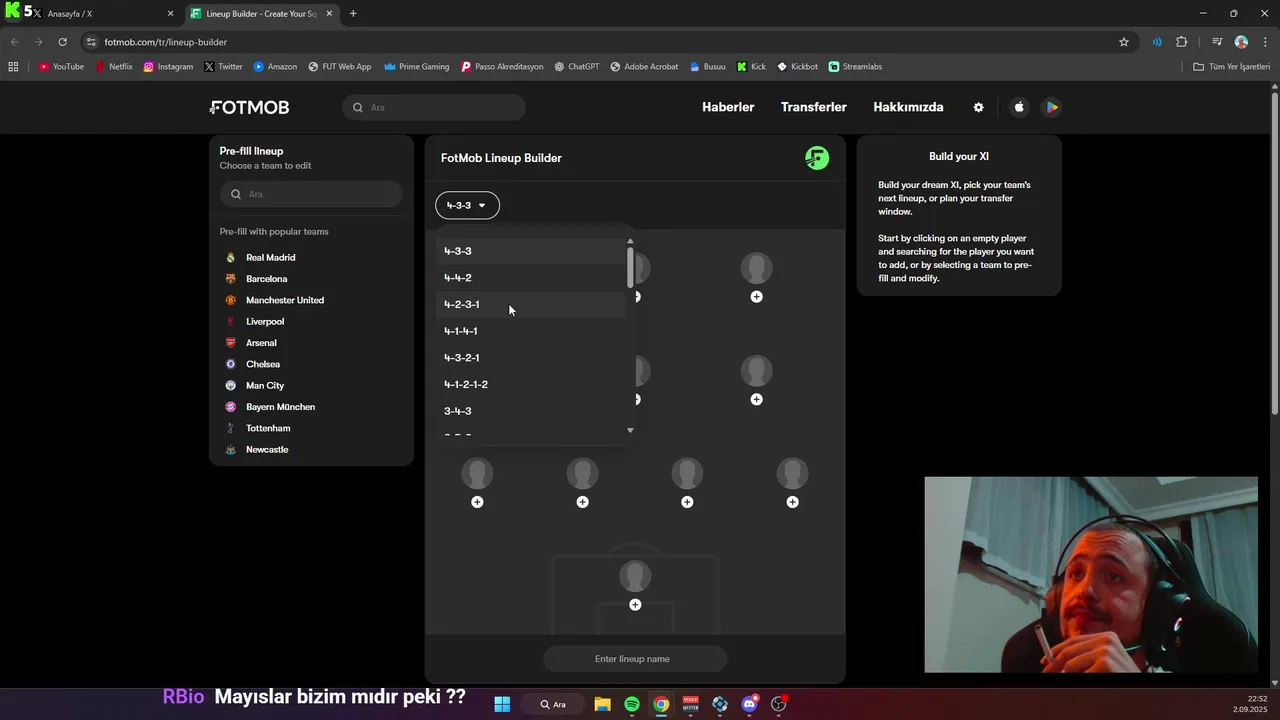Open the Prime Gaming bookmark
Viewport: 1280px width, 720px height.
[417, 67]
